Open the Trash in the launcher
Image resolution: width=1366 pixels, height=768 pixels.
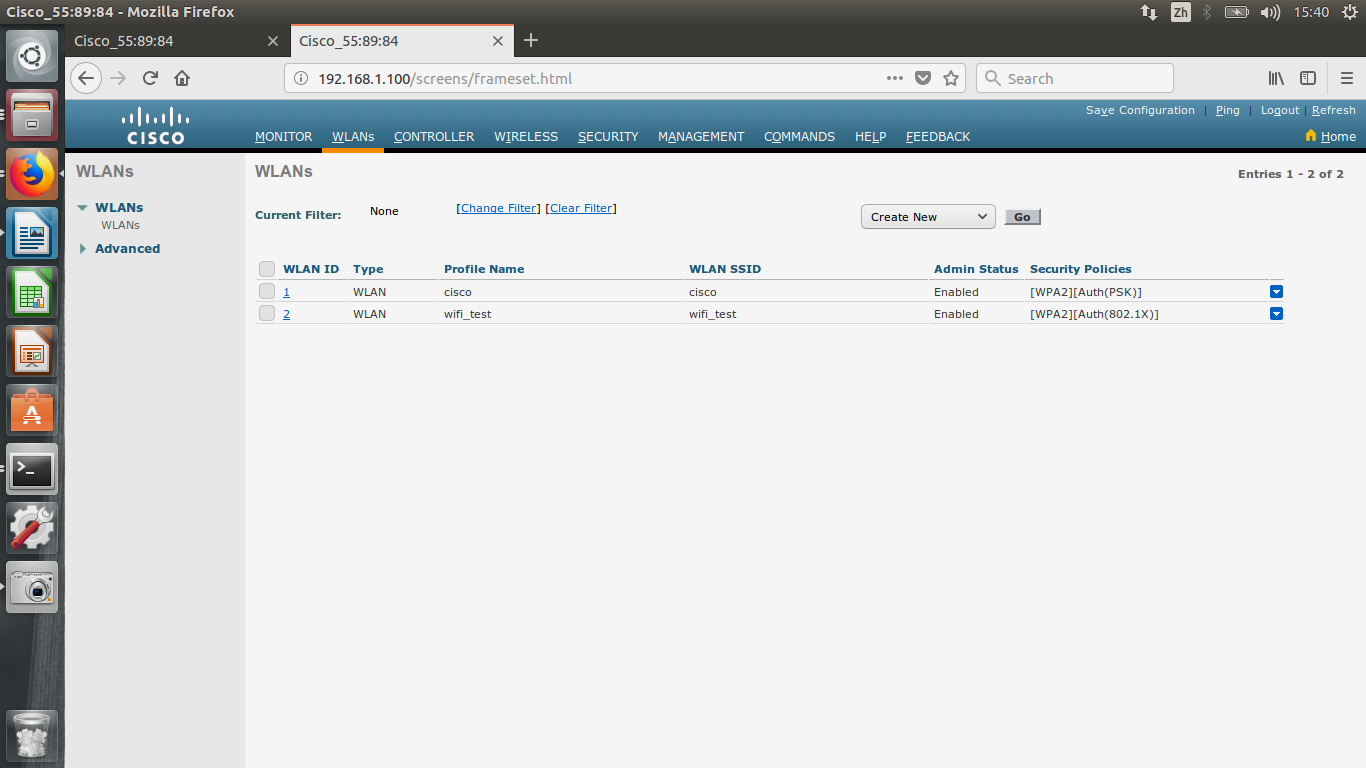pos(32,736)
